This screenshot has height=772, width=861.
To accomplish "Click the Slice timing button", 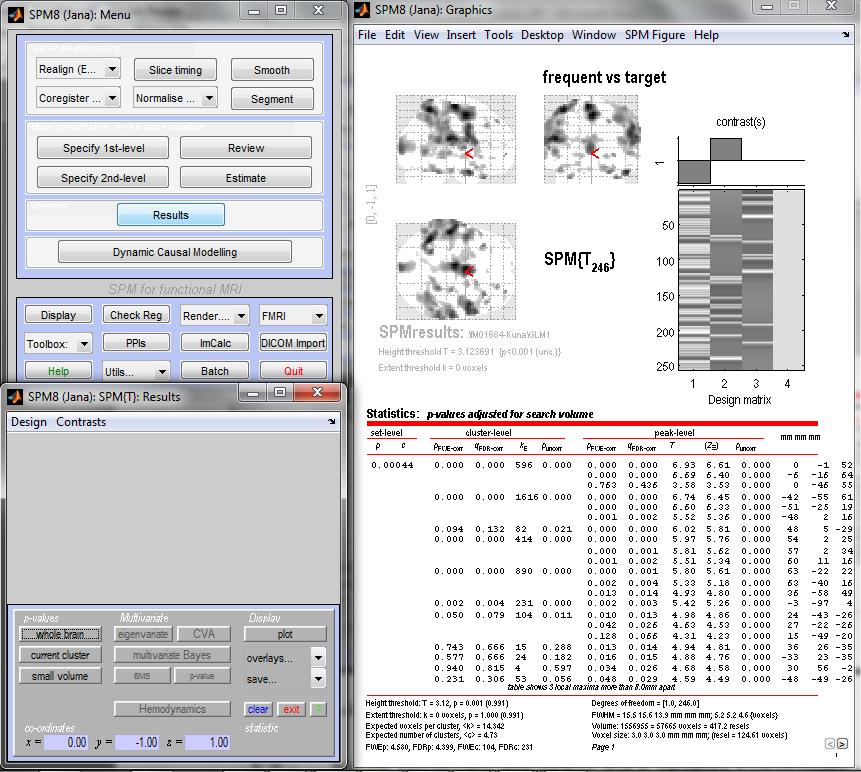I will pyautogui.click(x=175, y=70).
